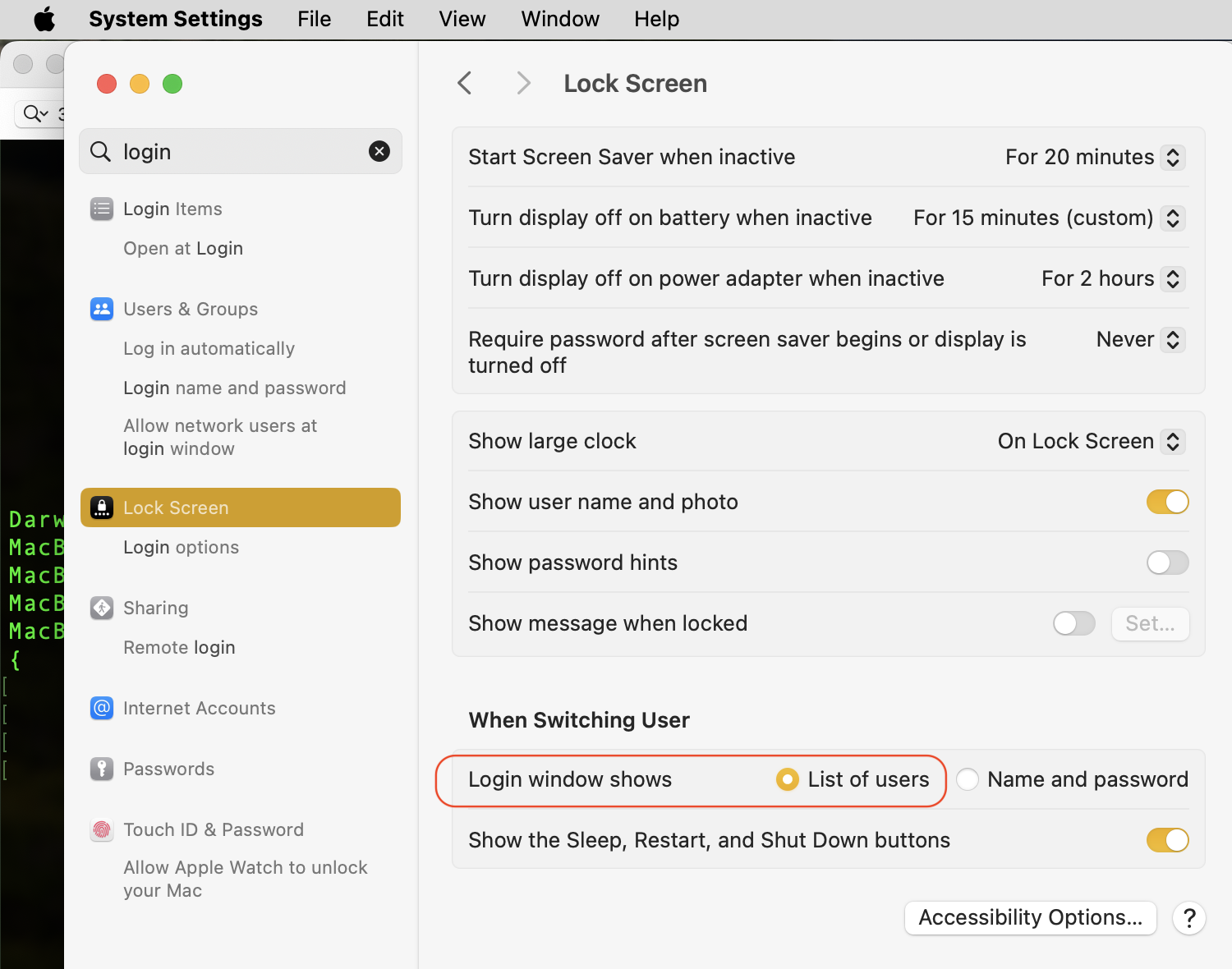The height and width of the screenshot is (969, 1232).
Task: Turn on Show message when locked
Action: coord(1074,623)
